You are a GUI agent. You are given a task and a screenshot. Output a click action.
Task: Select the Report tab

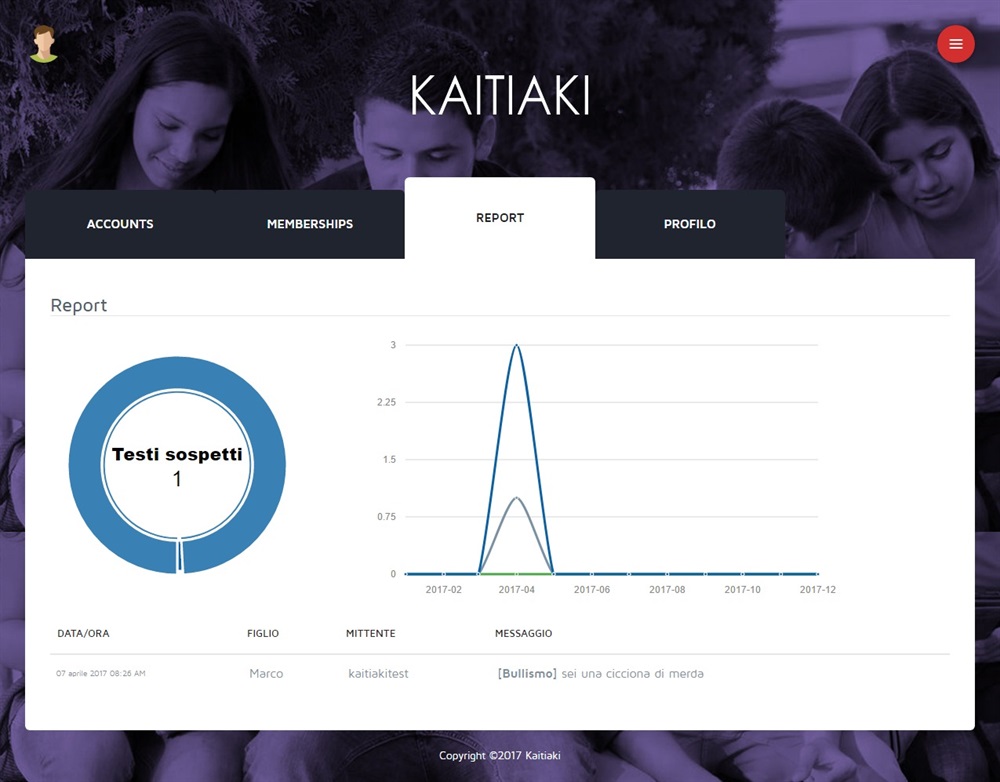click(500, 218)
